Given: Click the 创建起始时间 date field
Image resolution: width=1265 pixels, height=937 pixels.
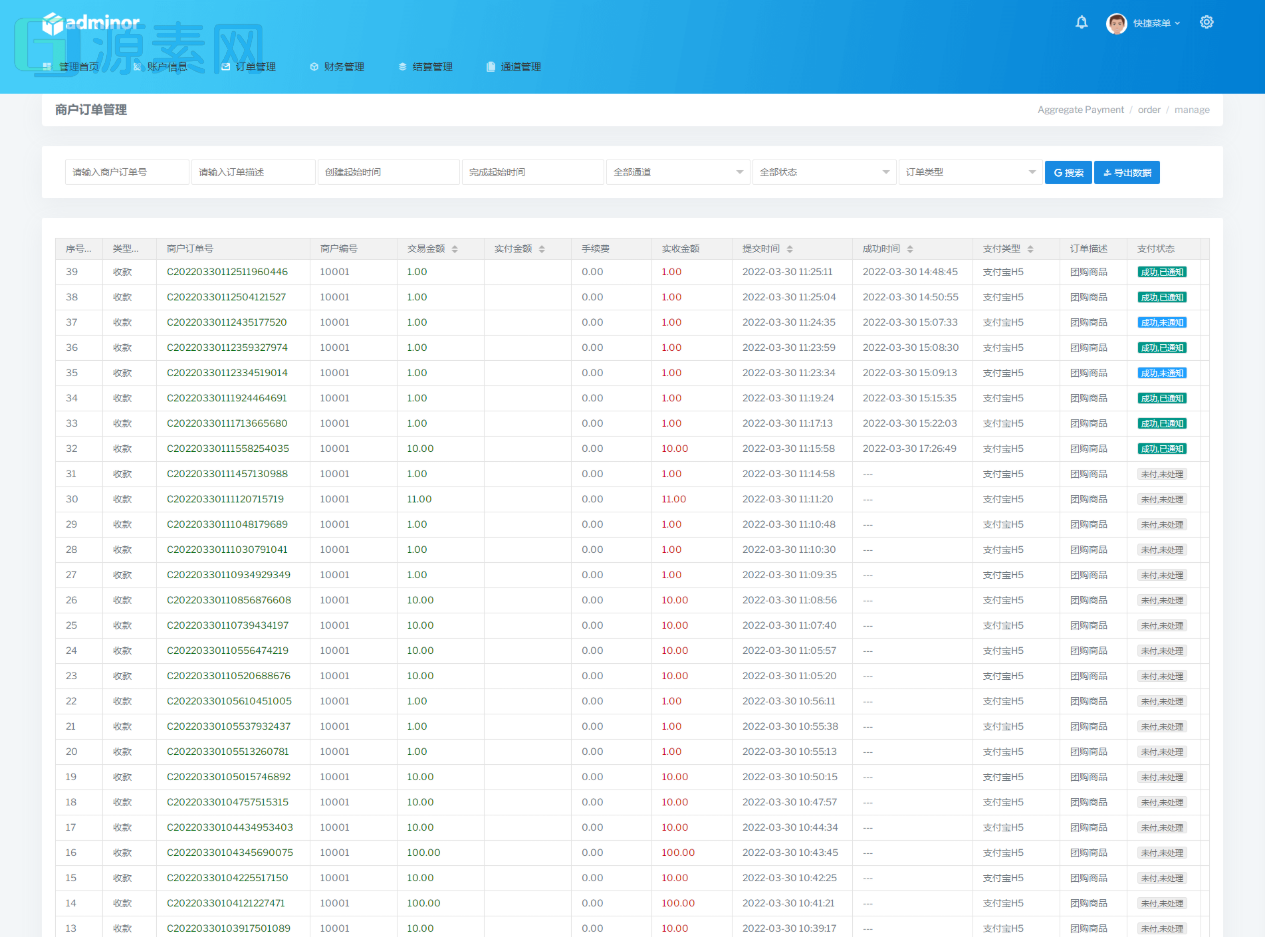Looking at the screenshot, I should click(388, 172).
